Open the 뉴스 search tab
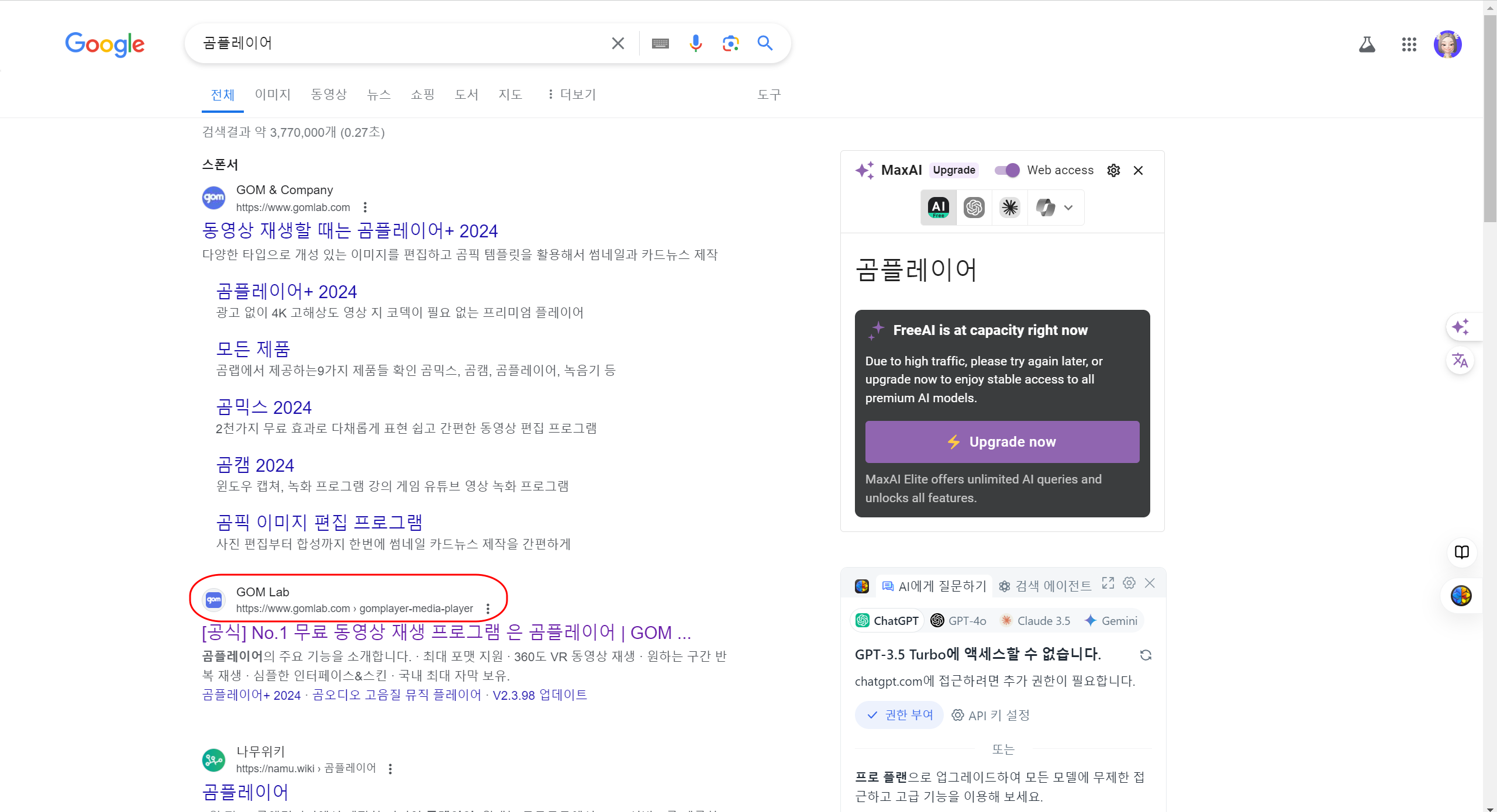This screenshot has height=812, width=1497. (x=379, y=95)
